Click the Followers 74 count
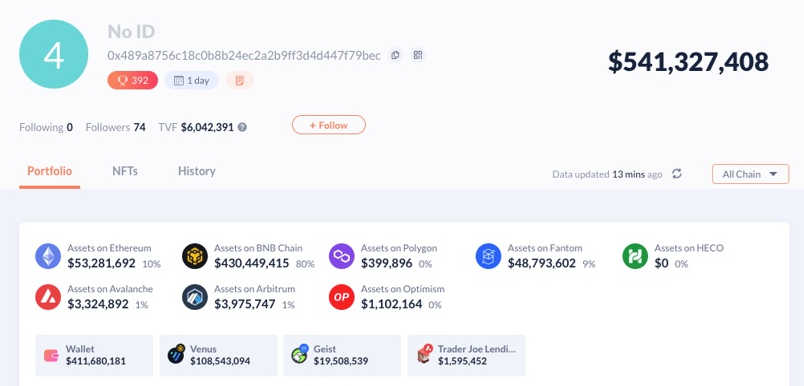This screenshot has height=386, width=804. pos(115,127)
